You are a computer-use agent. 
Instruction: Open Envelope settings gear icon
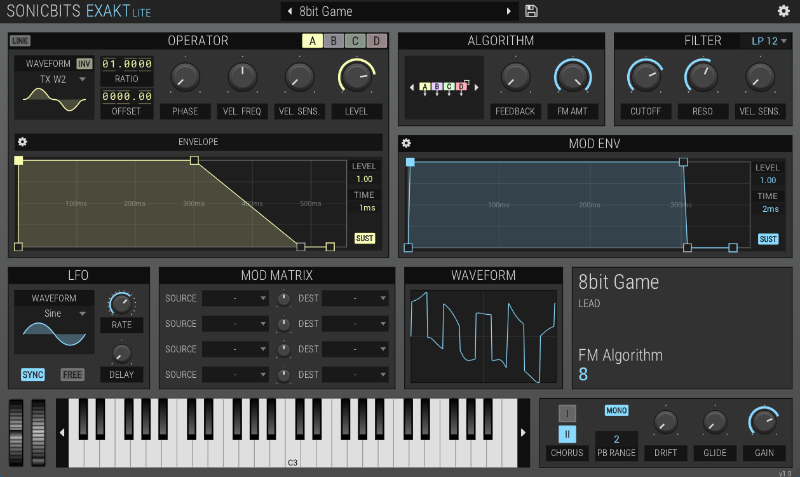click(x=23, y=142)
